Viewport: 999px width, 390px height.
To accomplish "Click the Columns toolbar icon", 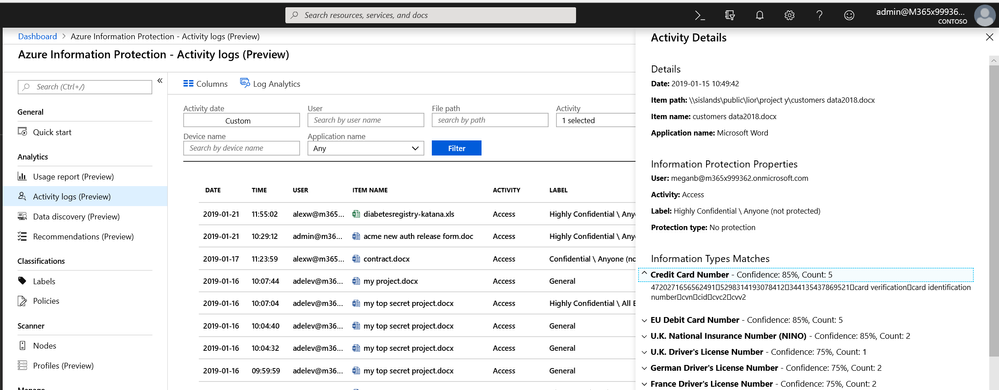I will [x=188, y=83].
